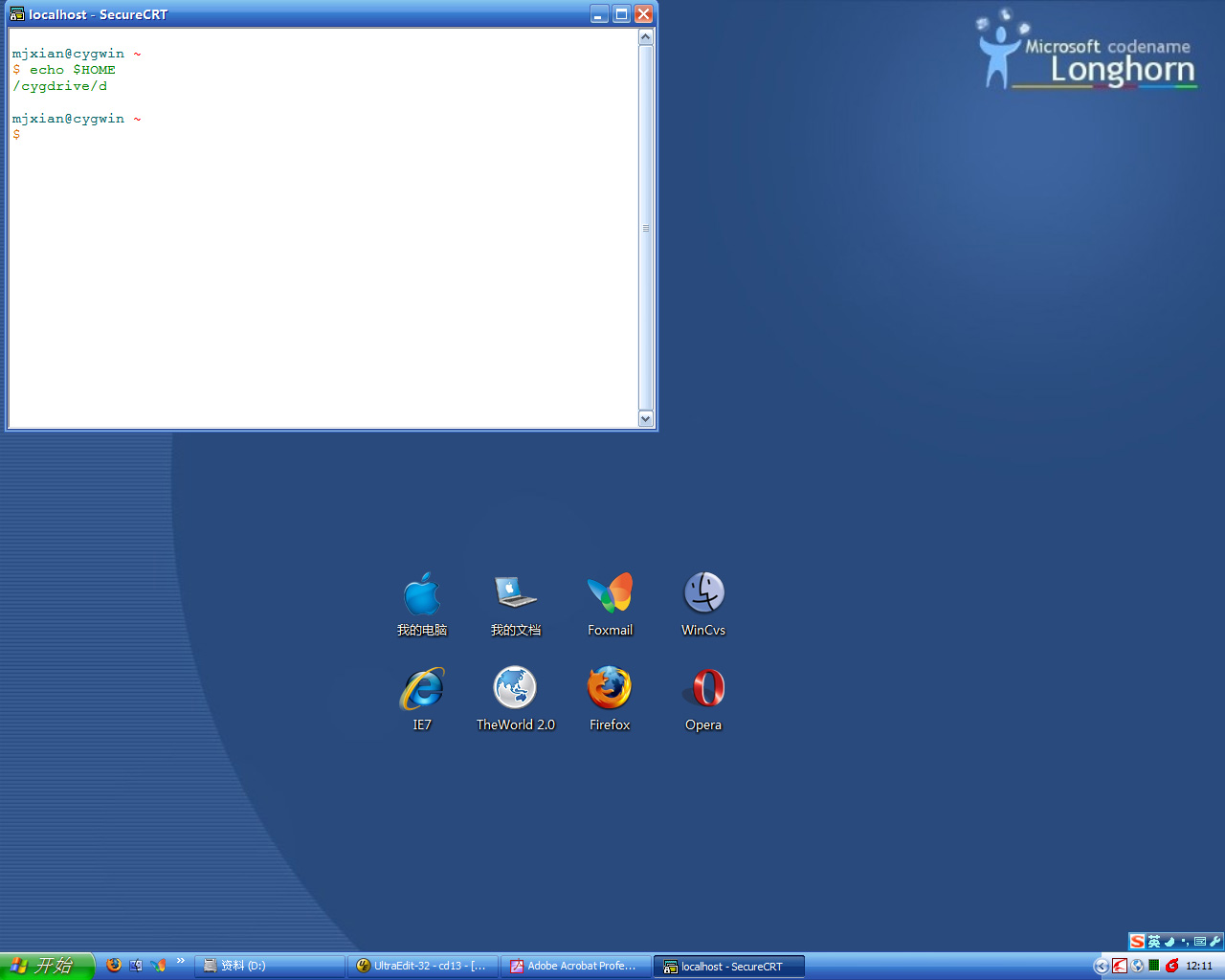Image resolution: width=1225 pixels, height=980 pixels.
Task: Select the Foxmail desktop shortcut
Action: (x=610, y=603)
